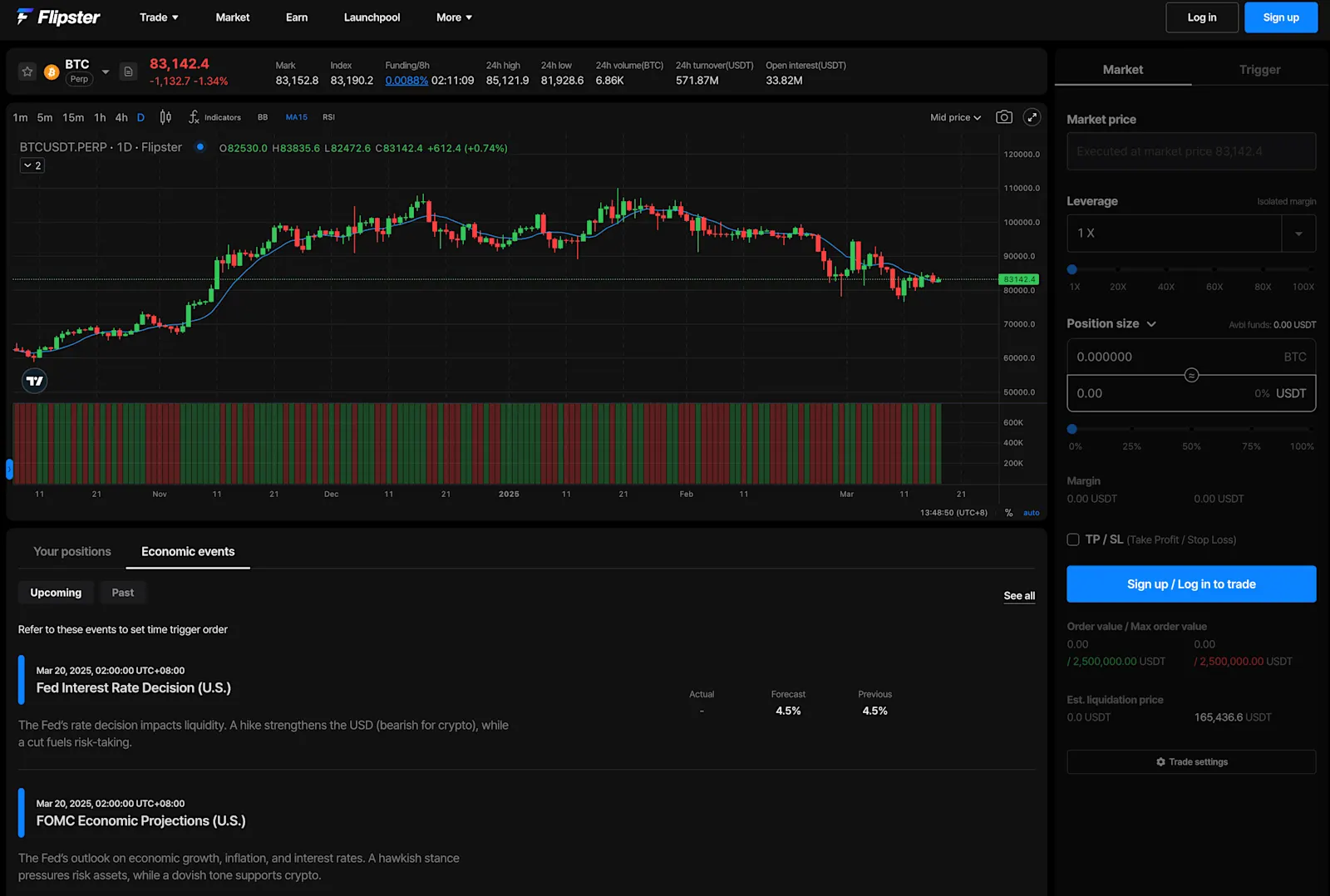Click Sign up / Log in to trade
The image size is (1330, 896).
point(1191,584)
